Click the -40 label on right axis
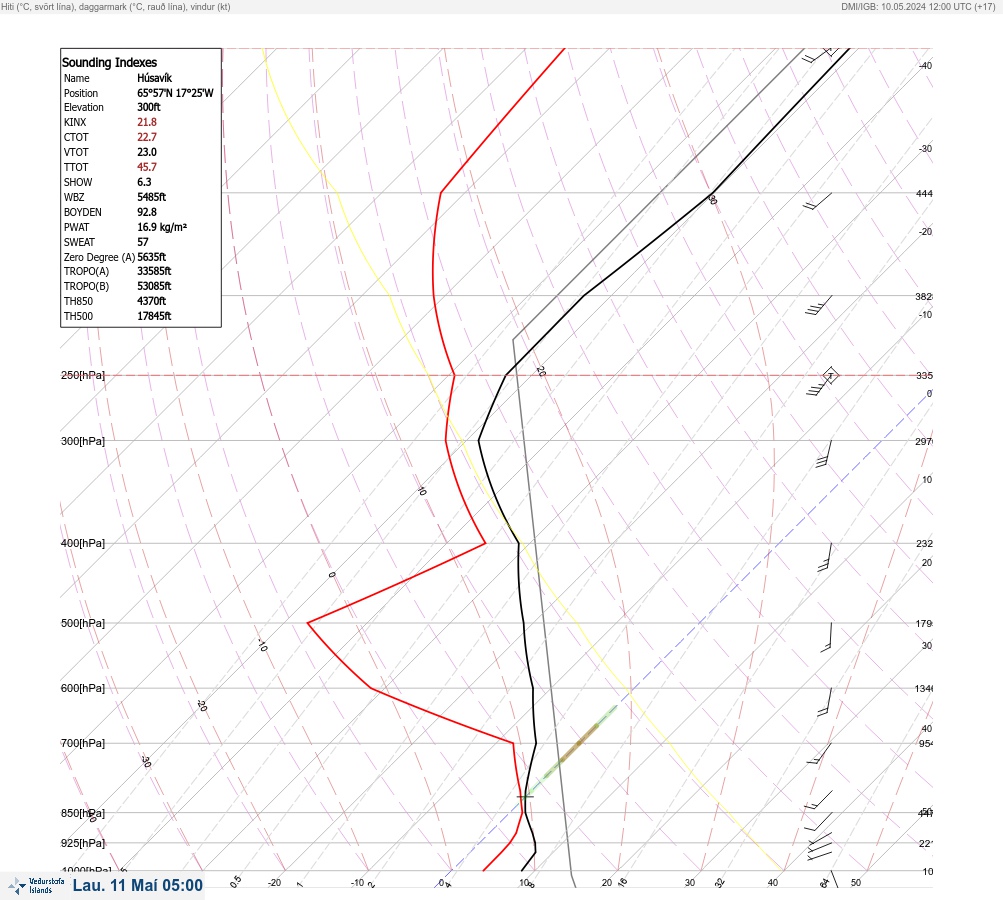The height and width of the screenshot is (900, 1003). click(x=925, y=65)
